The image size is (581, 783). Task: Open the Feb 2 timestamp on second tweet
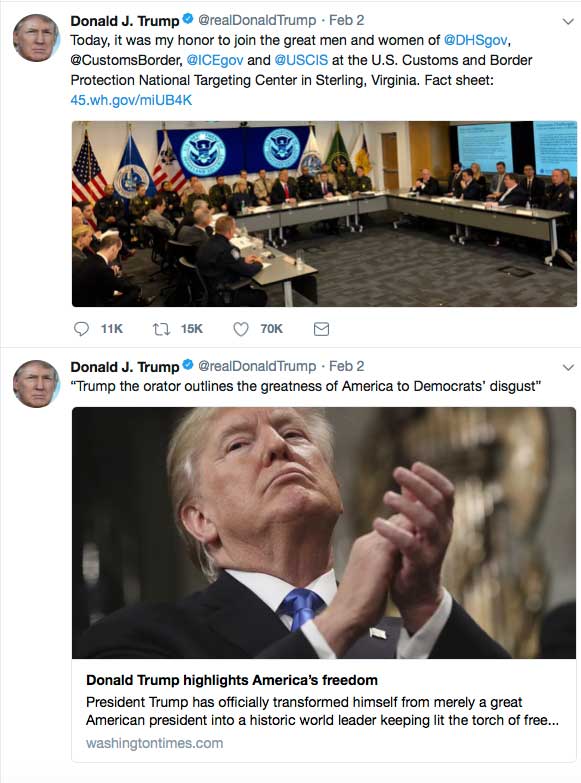347,366
